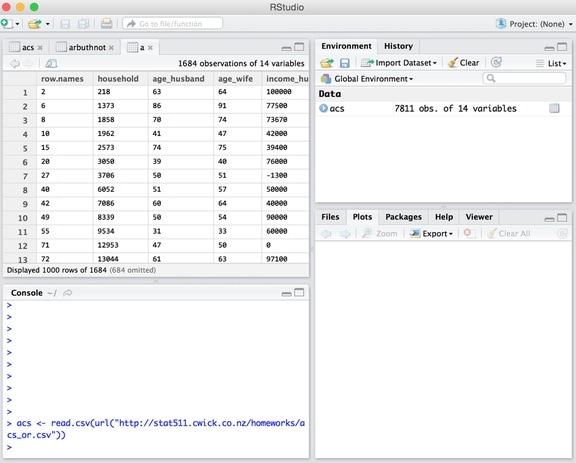Screen dimensions: 576x463
Task: Switch to the Environment tab
Action: pyautogui.click(x=346, y=46)
